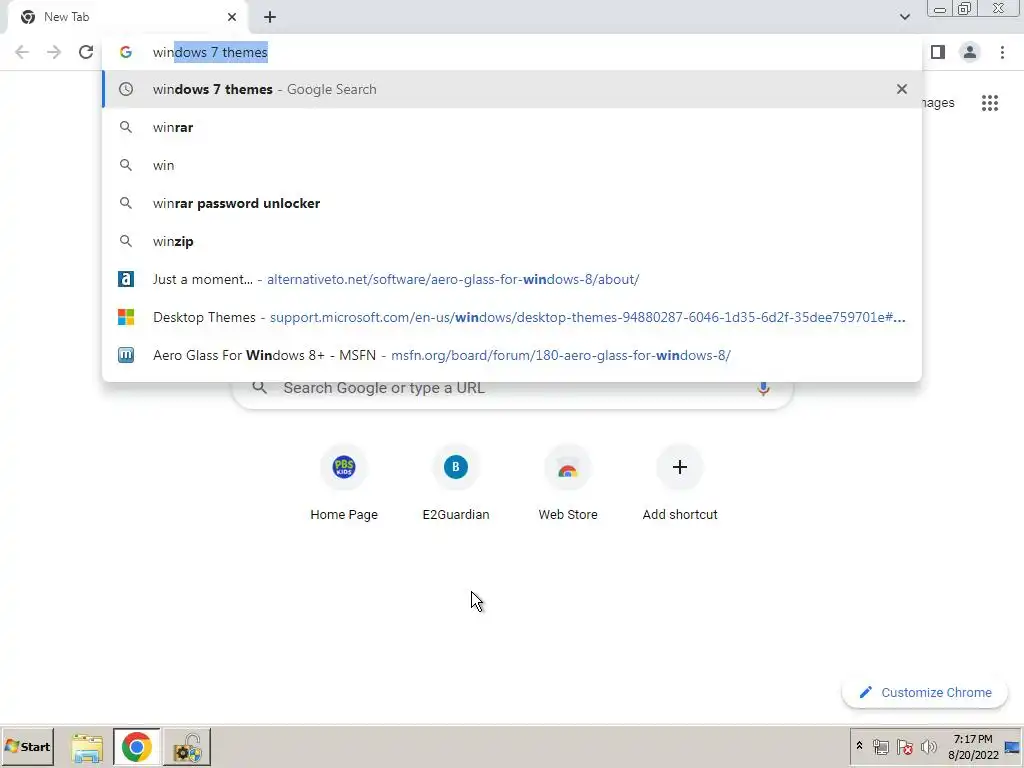Toggle the side panel icon
This screenshot has height=768, width=1024.
(938, 52)
